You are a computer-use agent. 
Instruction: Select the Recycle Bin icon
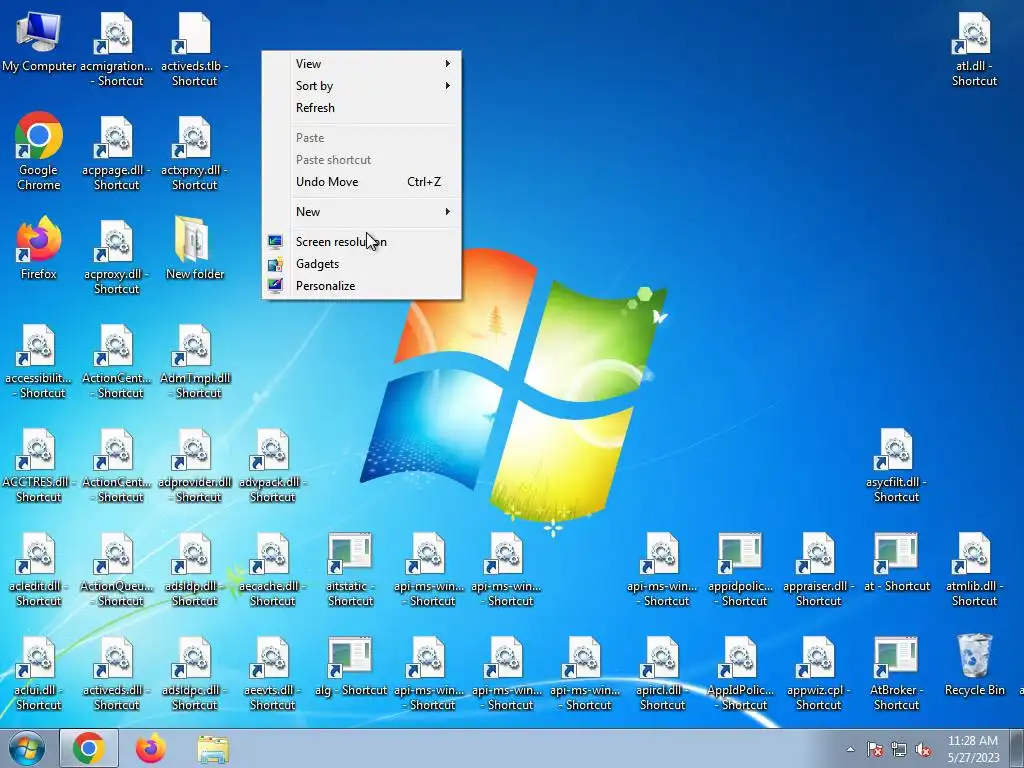[974, 664]
